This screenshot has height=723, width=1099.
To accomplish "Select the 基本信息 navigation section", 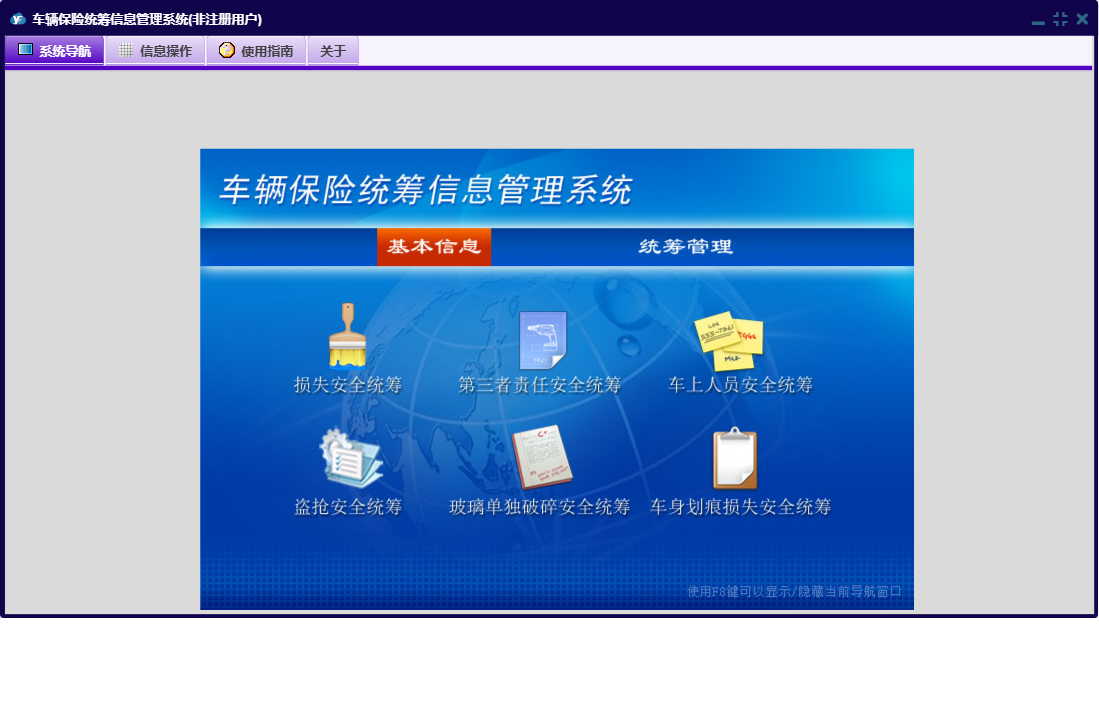I will (x=434, y=247).
